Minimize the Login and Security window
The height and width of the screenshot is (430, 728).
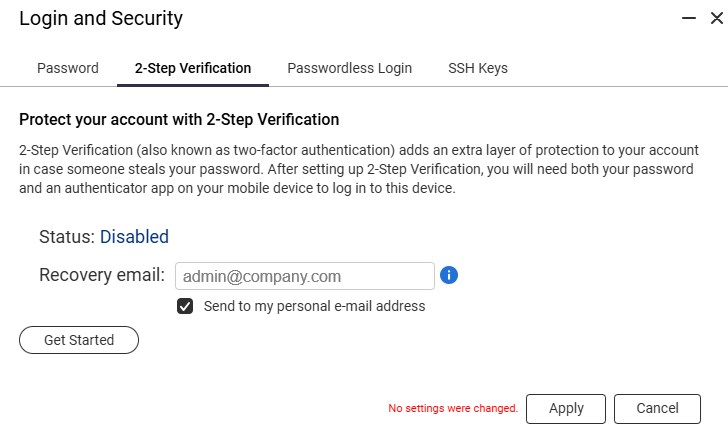click(x=689, y=19)
